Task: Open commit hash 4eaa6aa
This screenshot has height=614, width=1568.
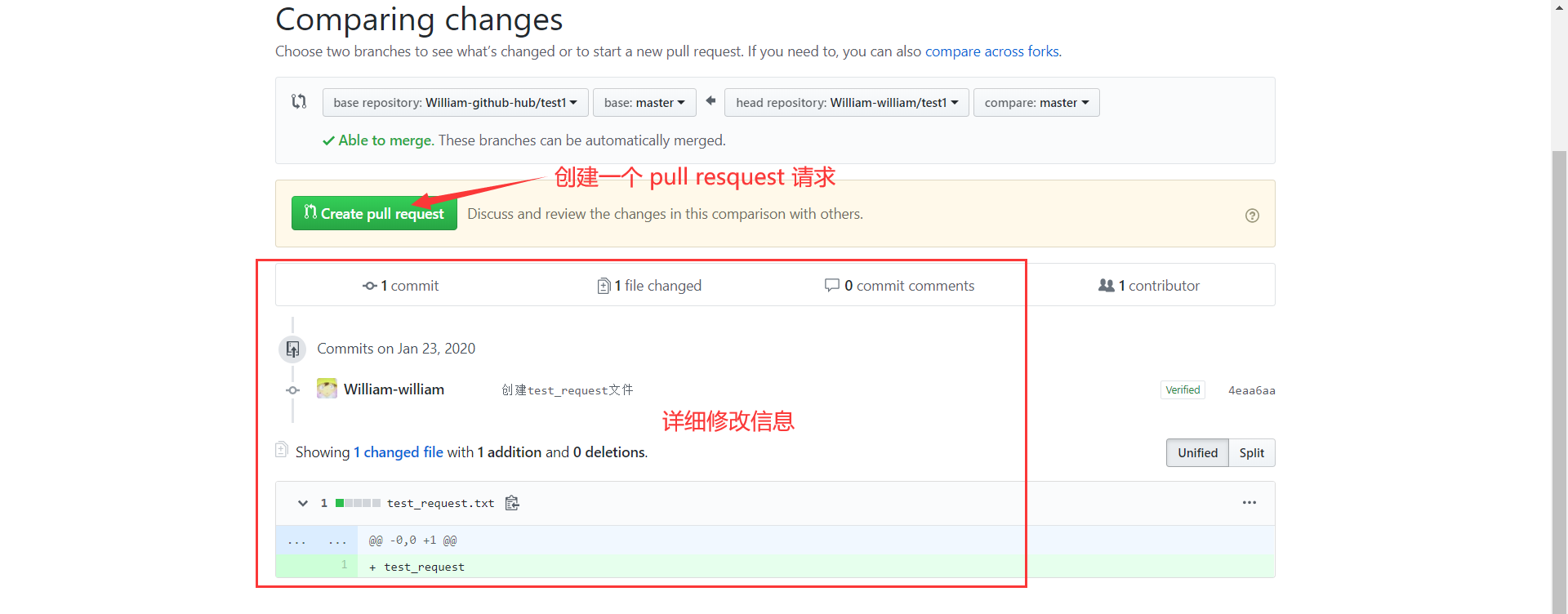Action: (1251, 390)
